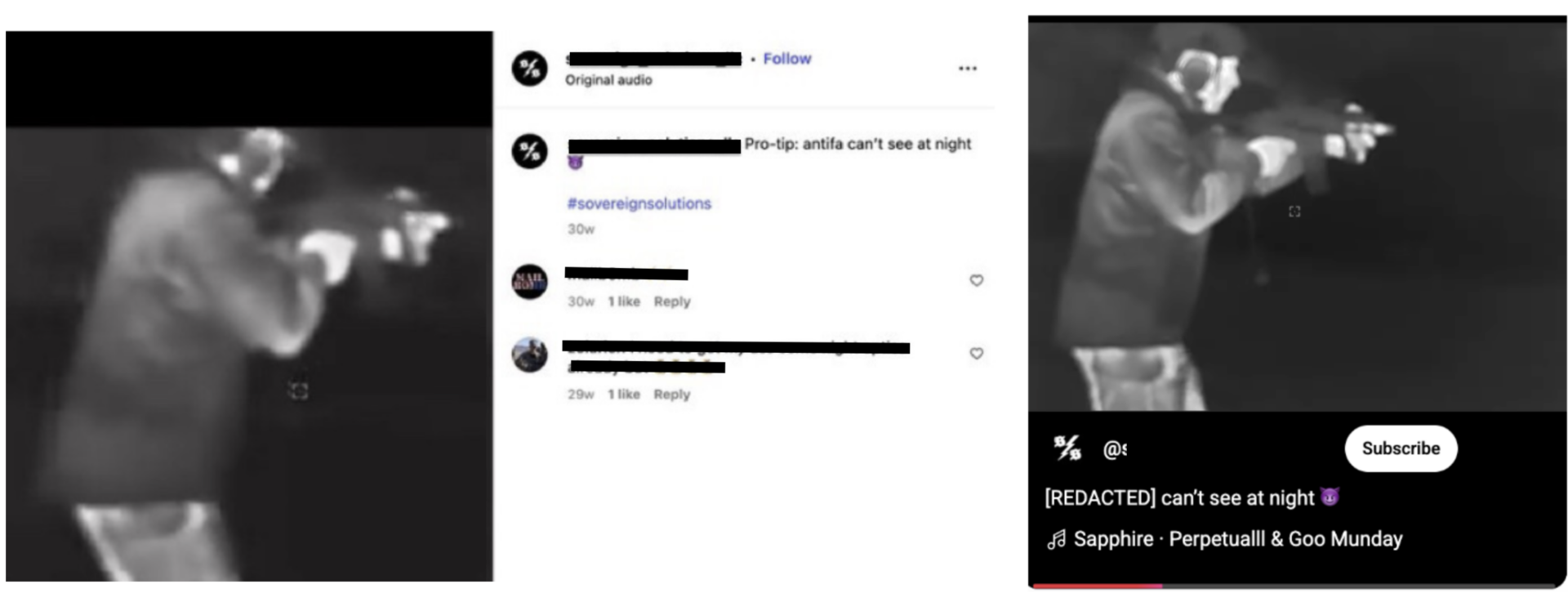Reply to the 29w comment

(x=672, y=395)
